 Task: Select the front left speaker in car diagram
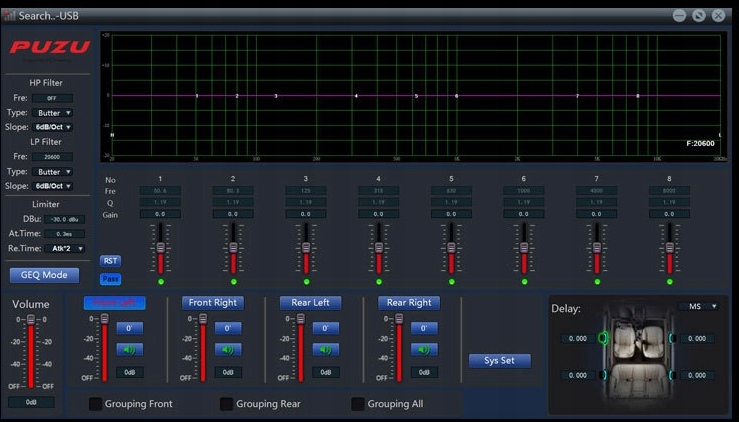(x=602, y=338)
